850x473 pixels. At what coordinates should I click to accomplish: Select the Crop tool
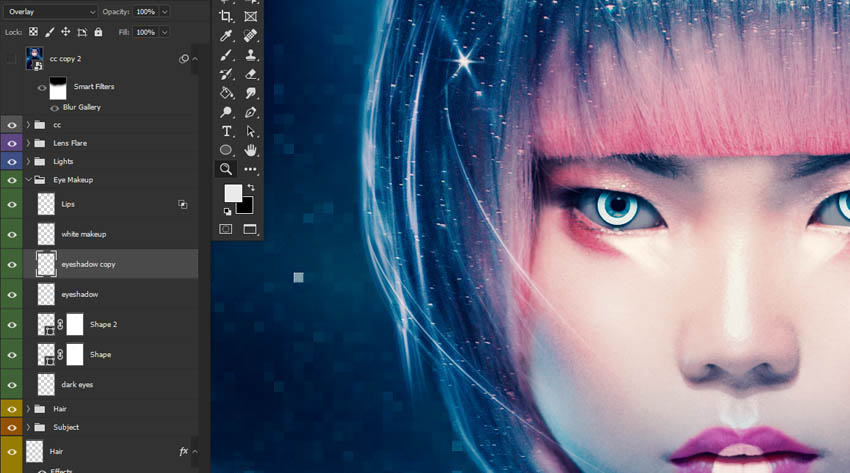(x=226, y=17)
